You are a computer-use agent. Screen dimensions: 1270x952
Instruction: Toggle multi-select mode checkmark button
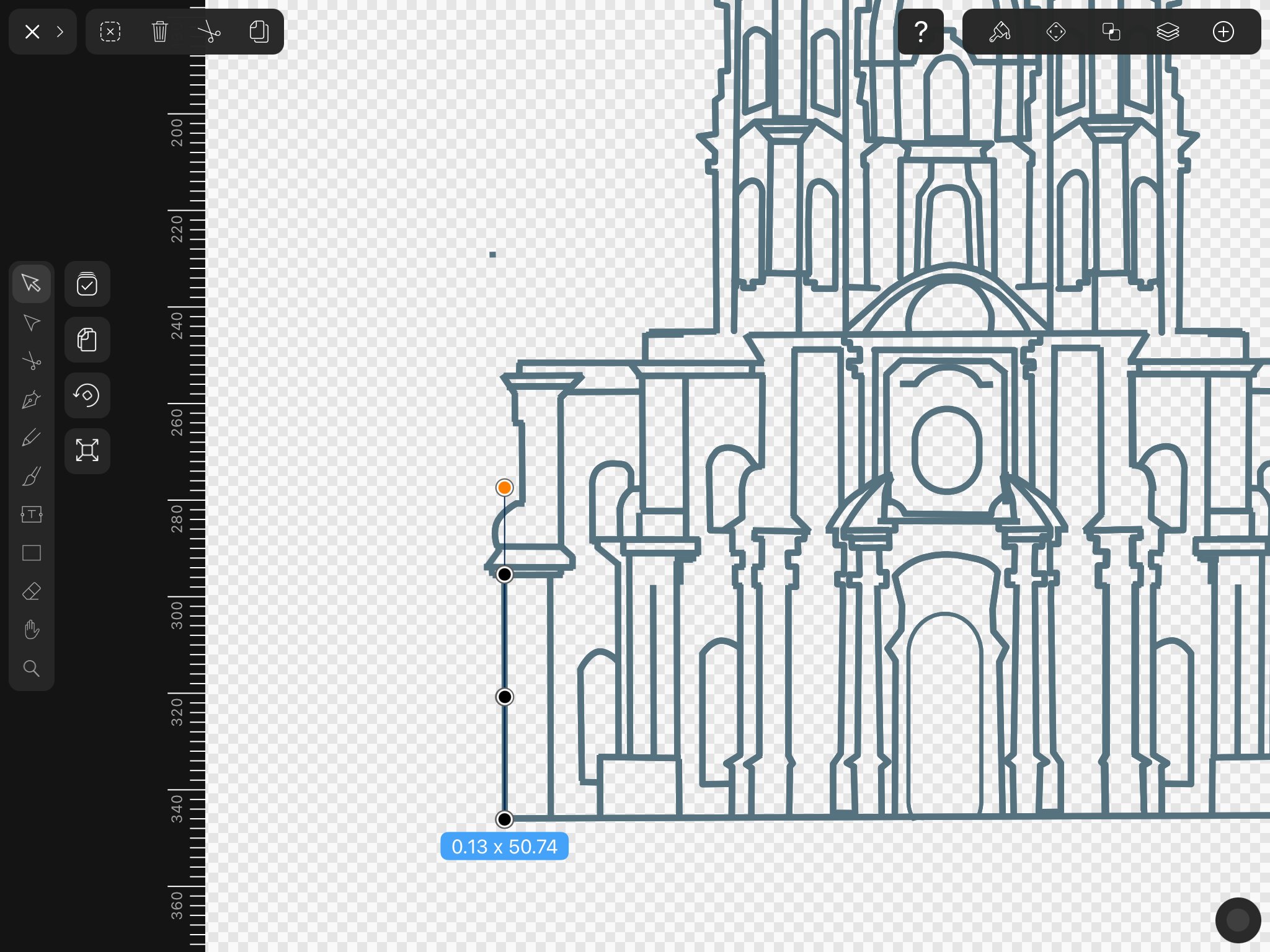point(87,284)
